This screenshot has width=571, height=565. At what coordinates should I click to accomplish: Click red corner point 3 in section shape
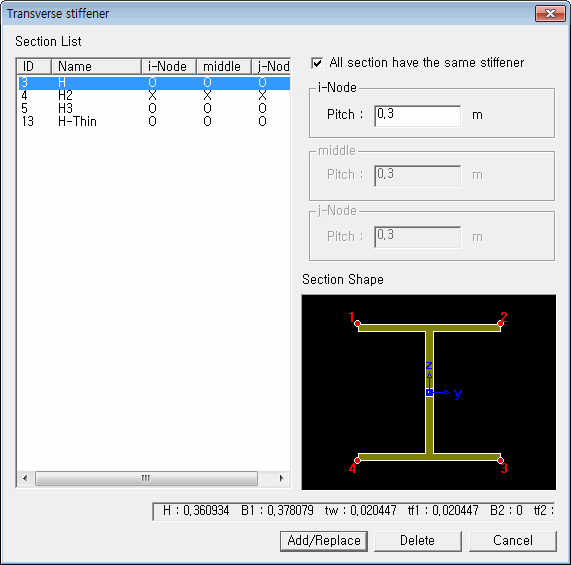[501, 461]
